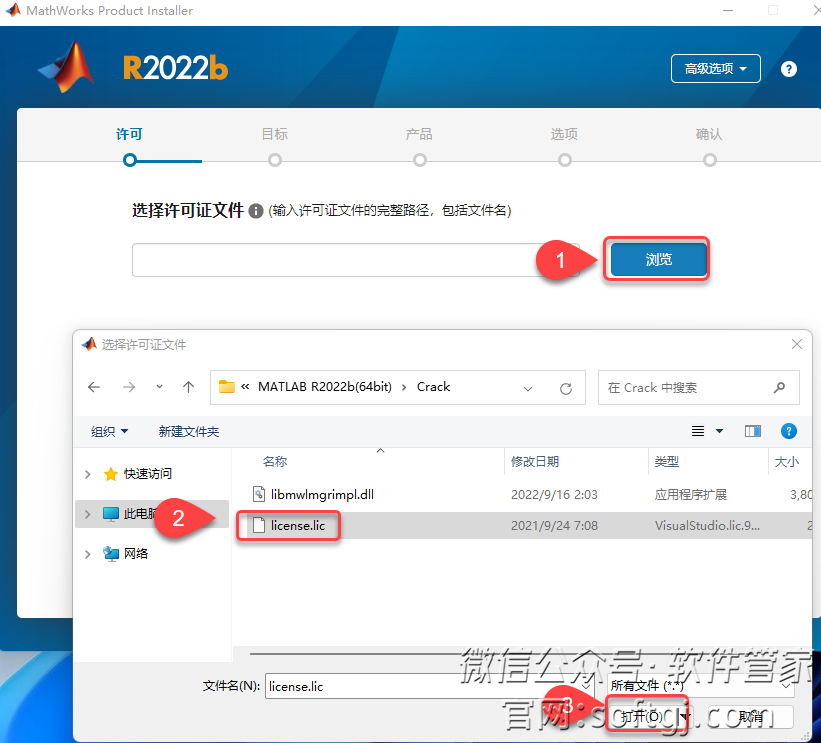Open the 所有文件 (*.*) file type dropdown
Viewport: 821px width, 743px height.
[701, 685]
